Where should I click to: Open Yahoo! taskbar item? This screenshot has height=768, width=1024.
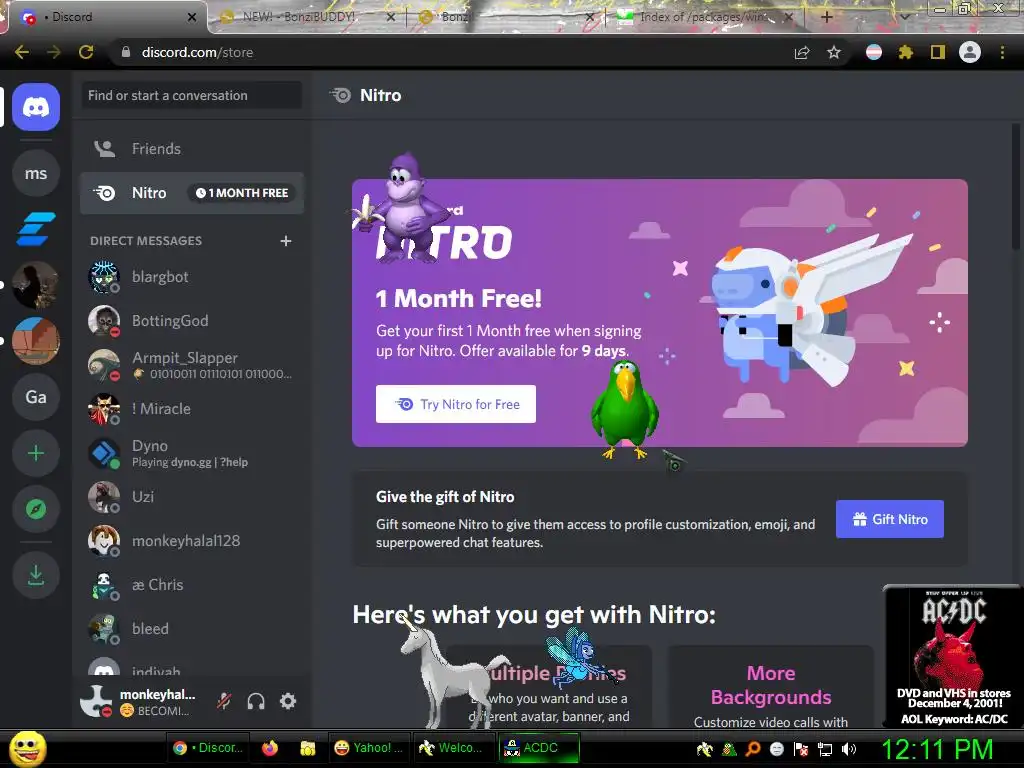click(368, 748)
